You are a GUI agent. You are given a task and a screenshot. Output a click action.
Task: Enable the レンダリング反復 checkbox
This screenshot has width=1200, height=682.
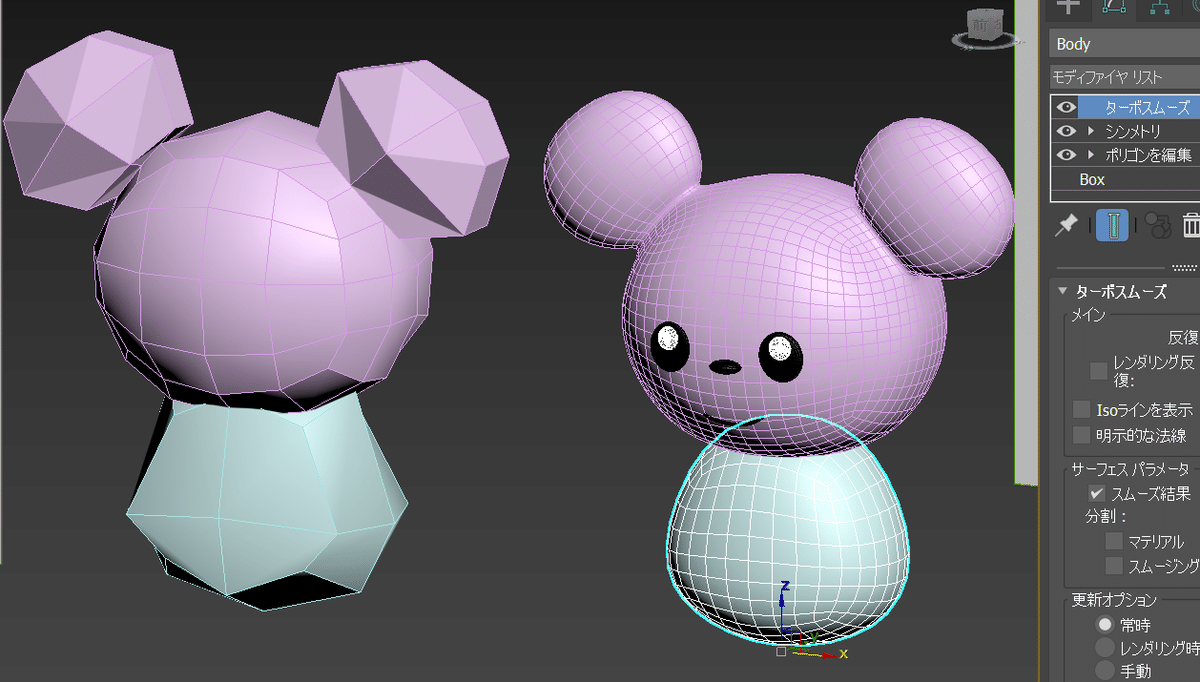[1098, 371]
